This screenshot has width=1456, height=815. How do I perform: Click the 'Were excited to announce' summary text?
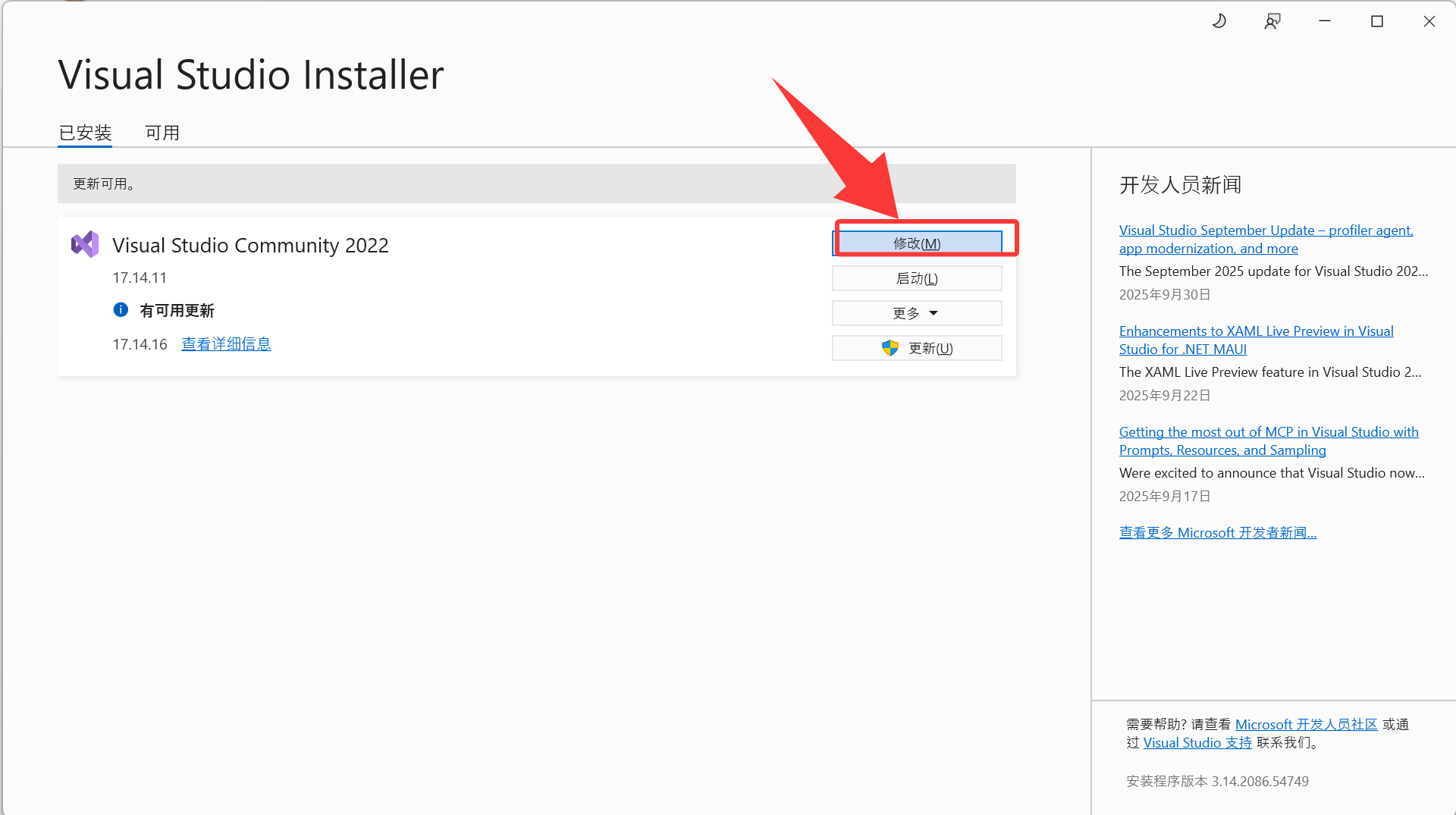pyautogui.click(x=1272, y=473)
